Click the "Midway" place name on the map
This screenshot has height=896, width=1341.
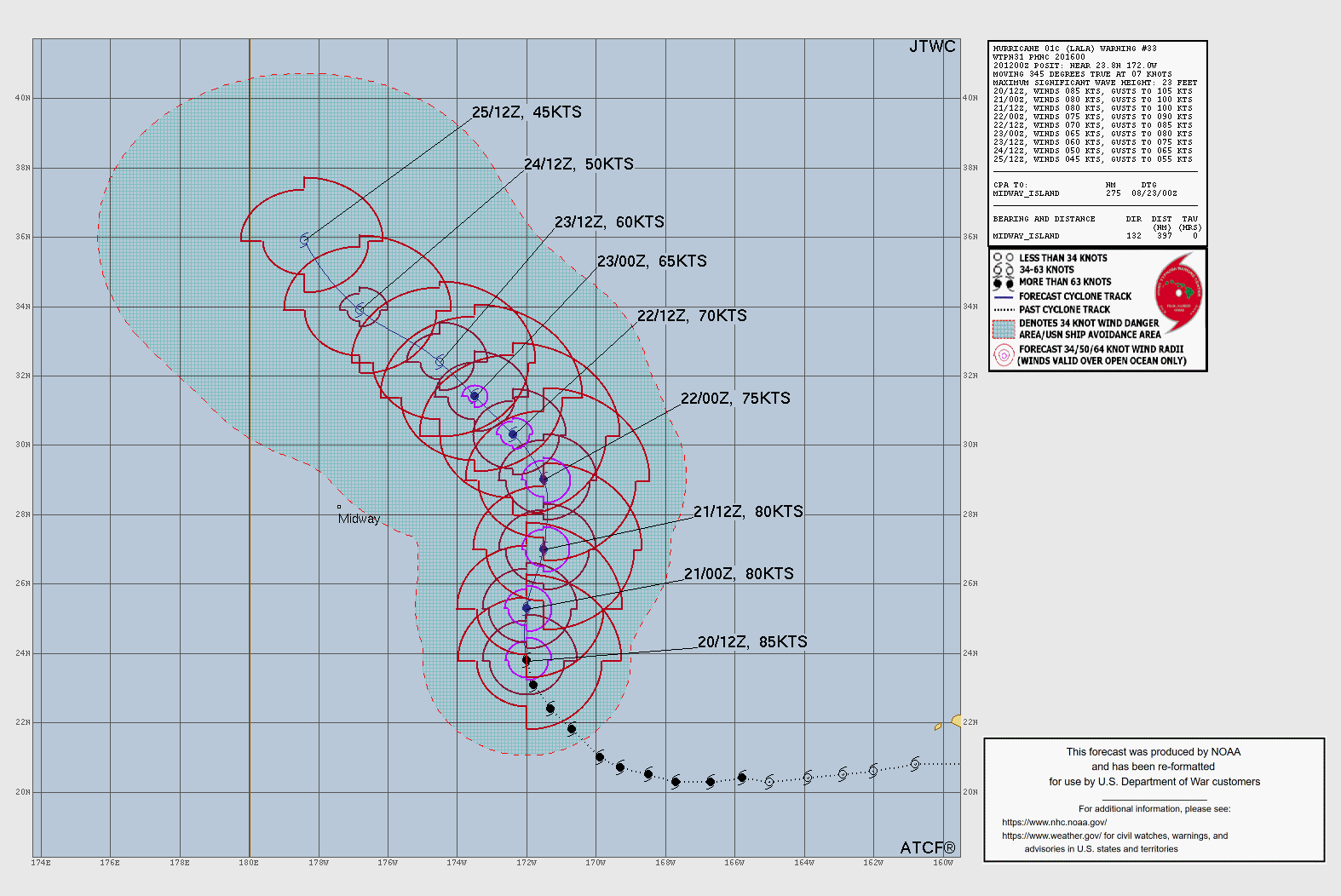point(359,519)
